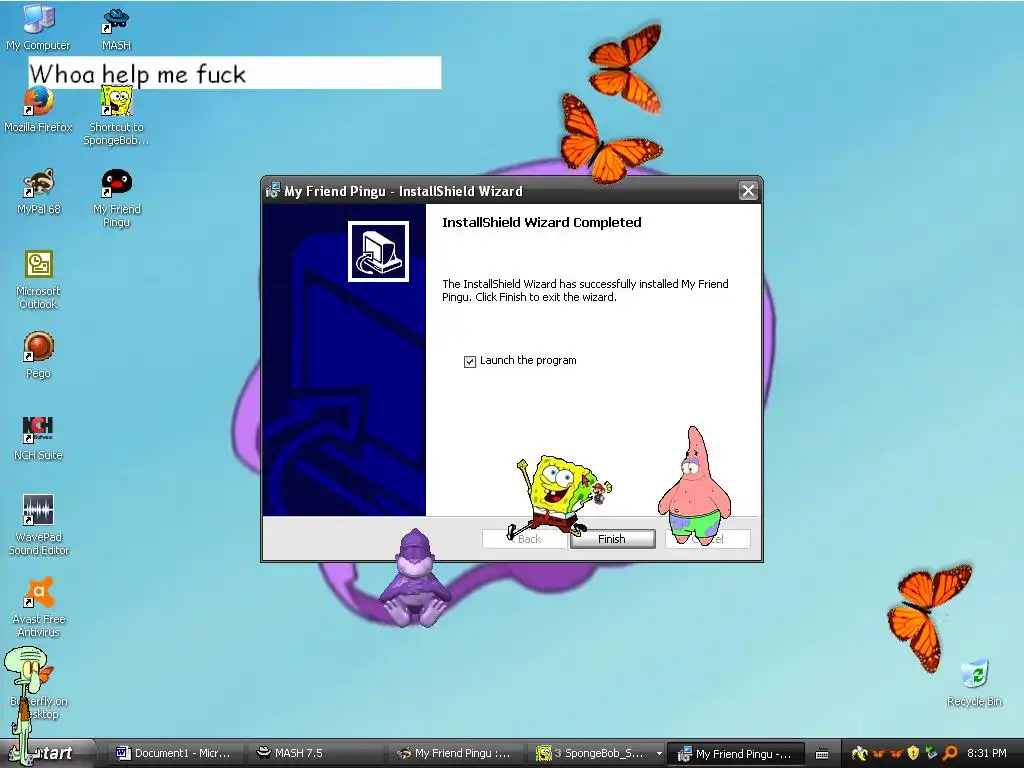The image size is (1024, 768).
Task: Click the Back button in the wizard
Action: click(x=524, y=539)
